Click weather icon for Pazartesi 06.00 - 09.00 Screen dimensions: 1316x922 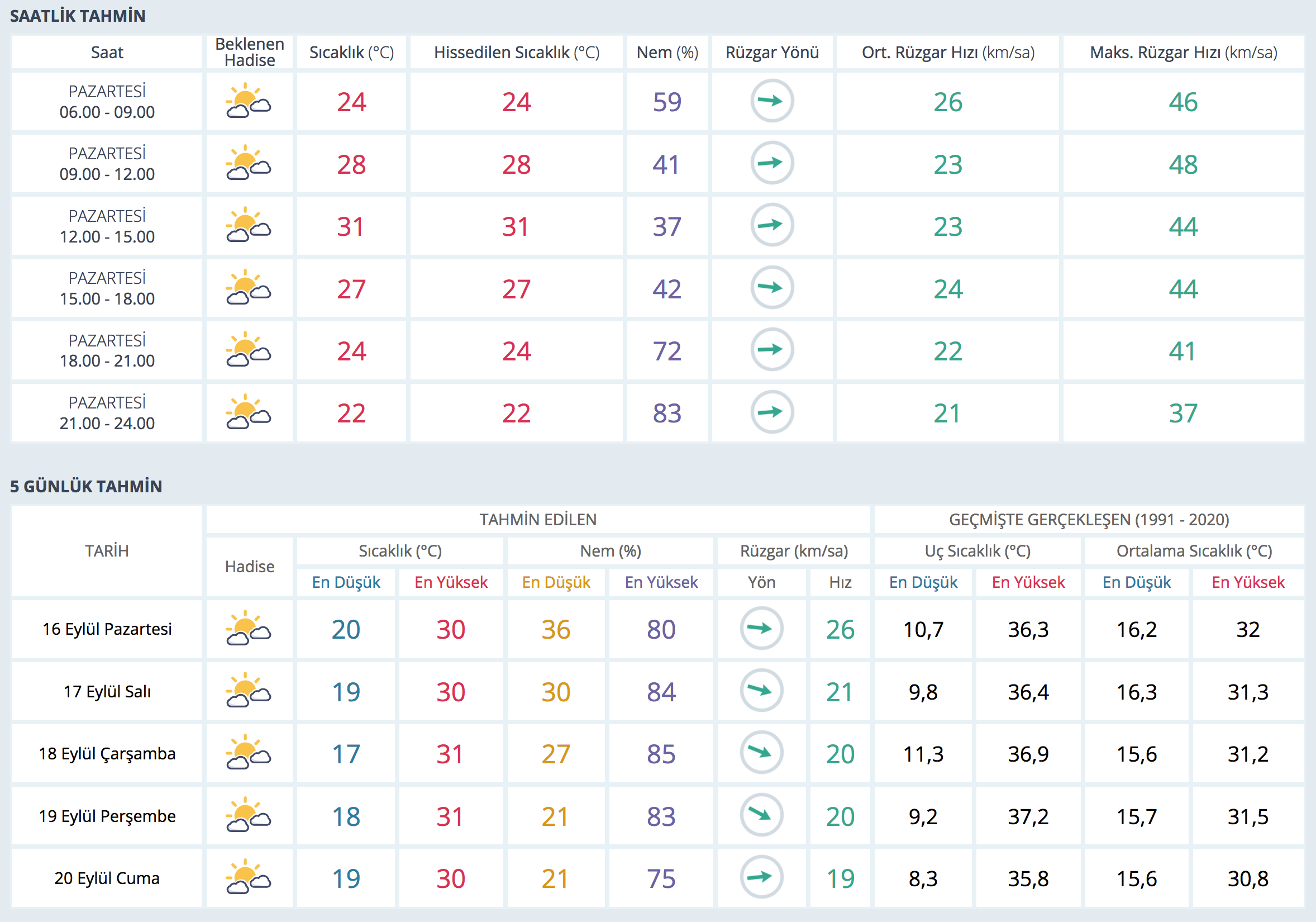click(249, 102)
